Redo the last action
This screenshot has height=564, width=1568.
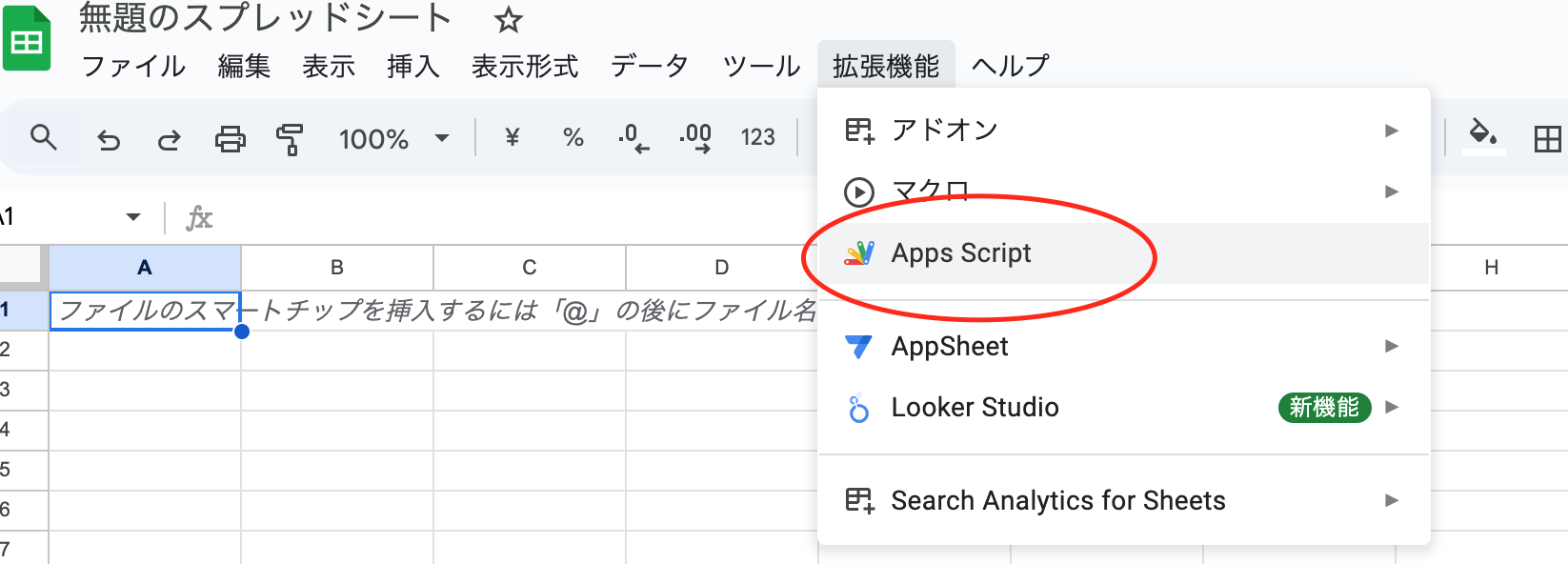(x=169, y=140)
